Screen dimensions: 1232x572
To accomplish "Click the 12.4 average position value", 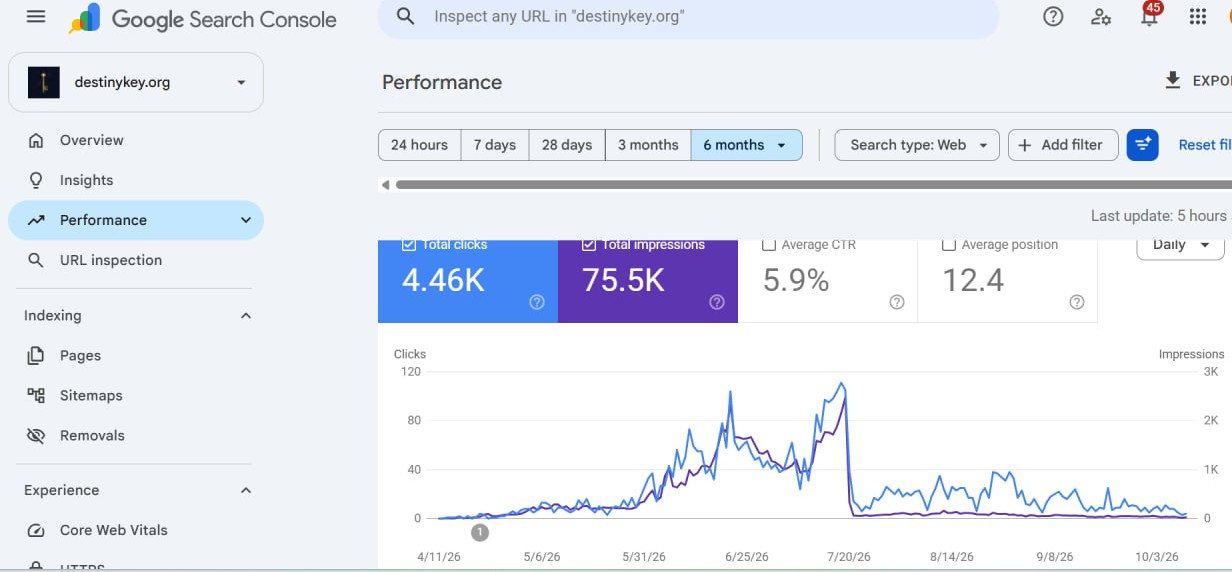I will pos(973,280).
